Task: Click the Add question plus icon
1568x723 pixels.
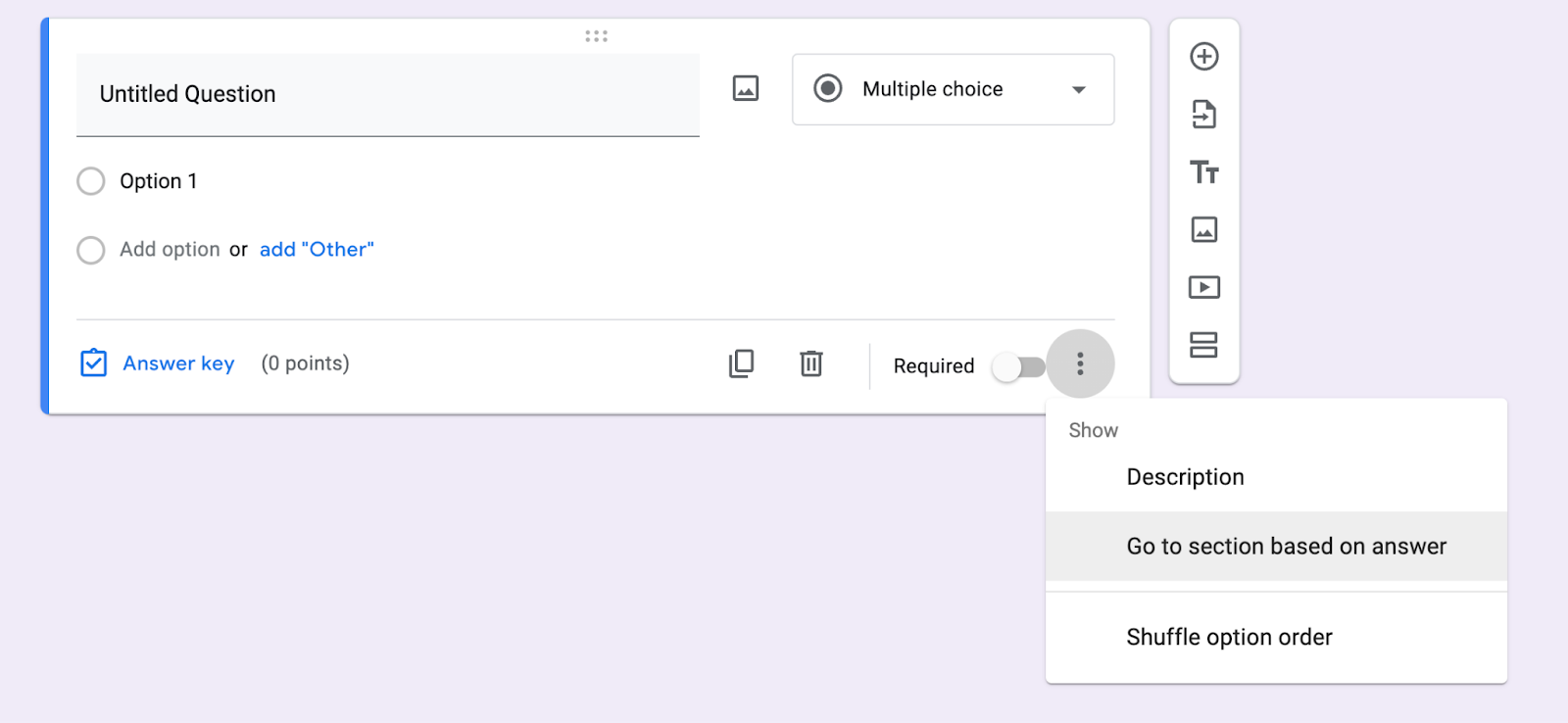Action: click(1203, 57)
